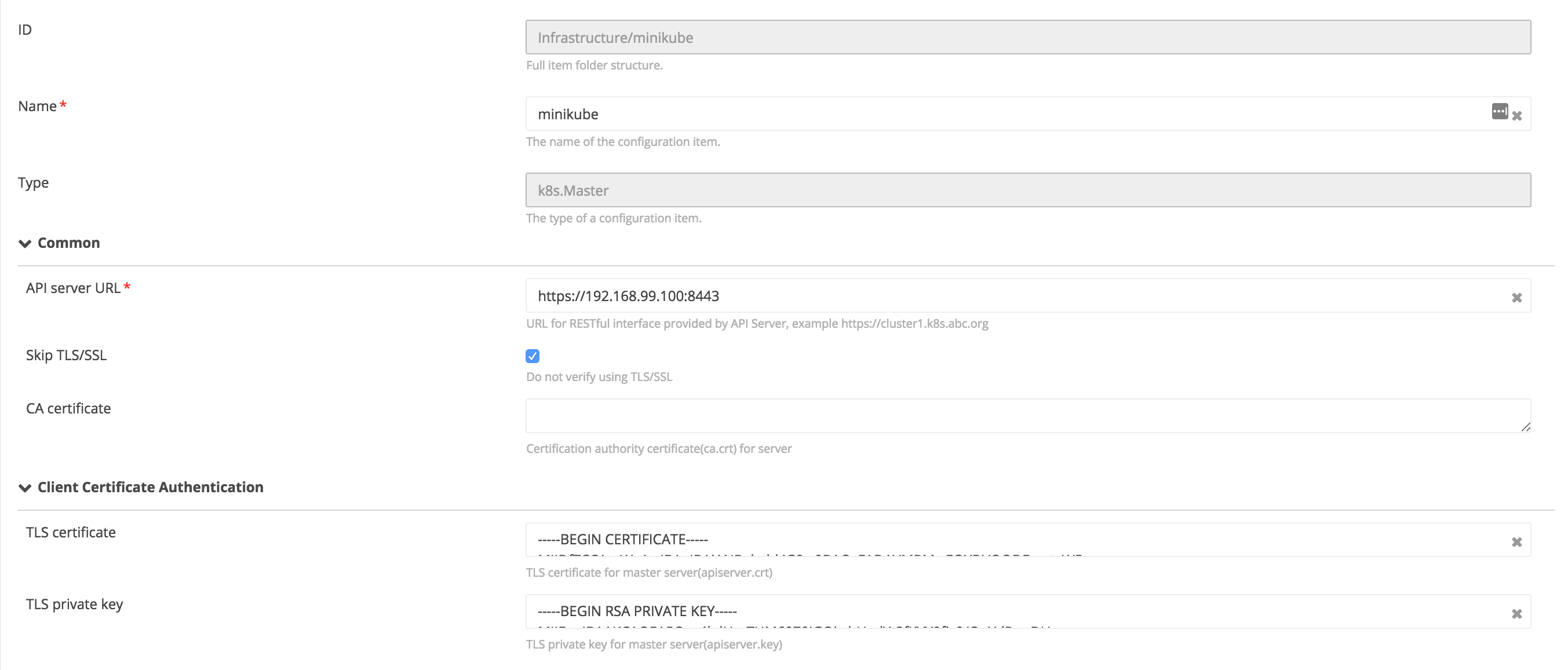
Task: Click the TLS certificate text area
Action: pos(974,540)
